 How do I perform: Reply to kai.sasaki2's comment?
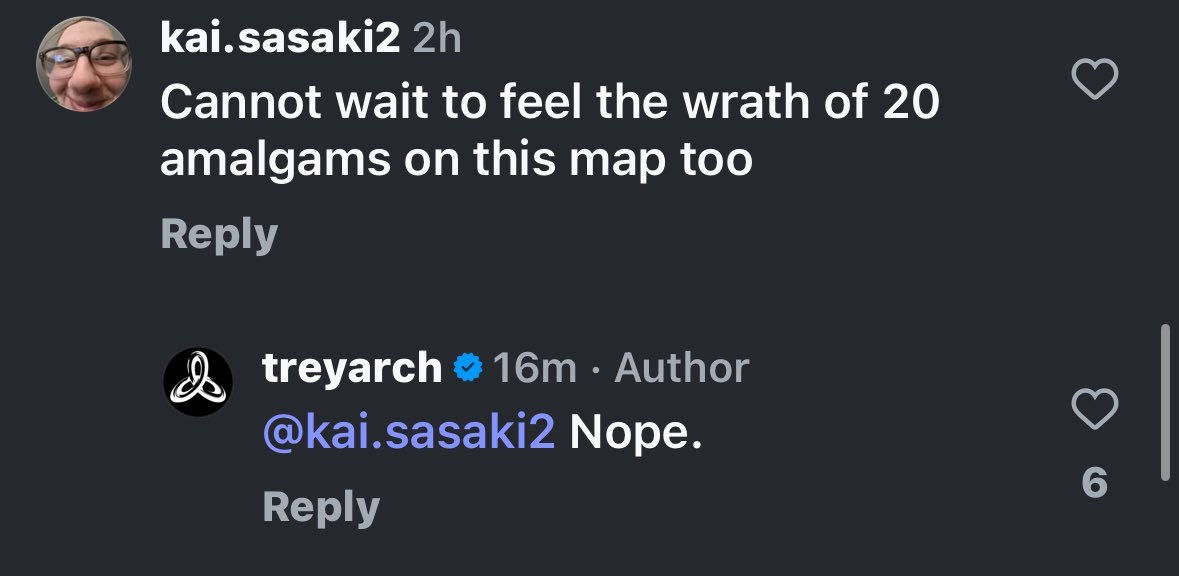(x=219, y=235)
